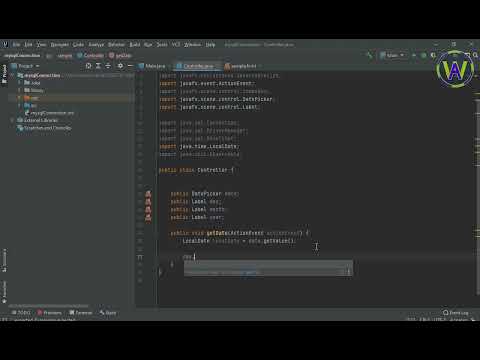This screenshot has width=480, height=360.
Task: Open Project panel settings gear
Action: (x=120, y=66)
